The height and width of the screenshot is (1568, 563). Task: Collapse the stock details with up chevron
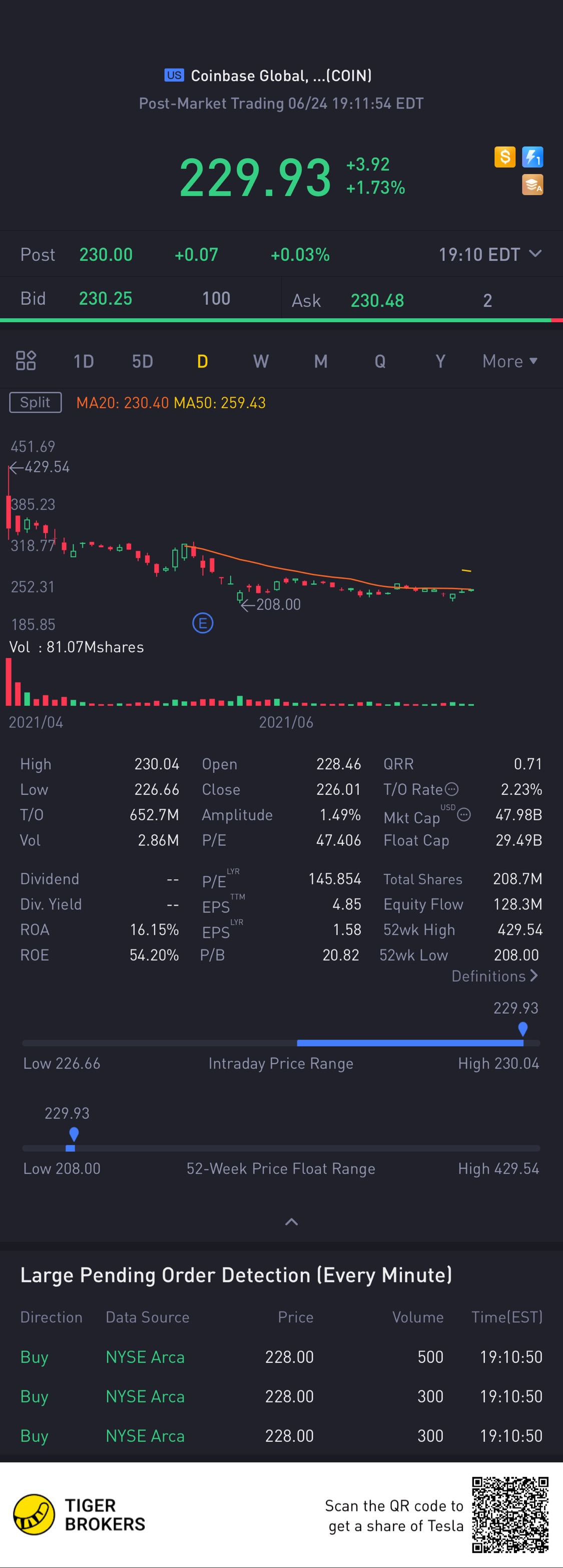[x=292, y=1222]
